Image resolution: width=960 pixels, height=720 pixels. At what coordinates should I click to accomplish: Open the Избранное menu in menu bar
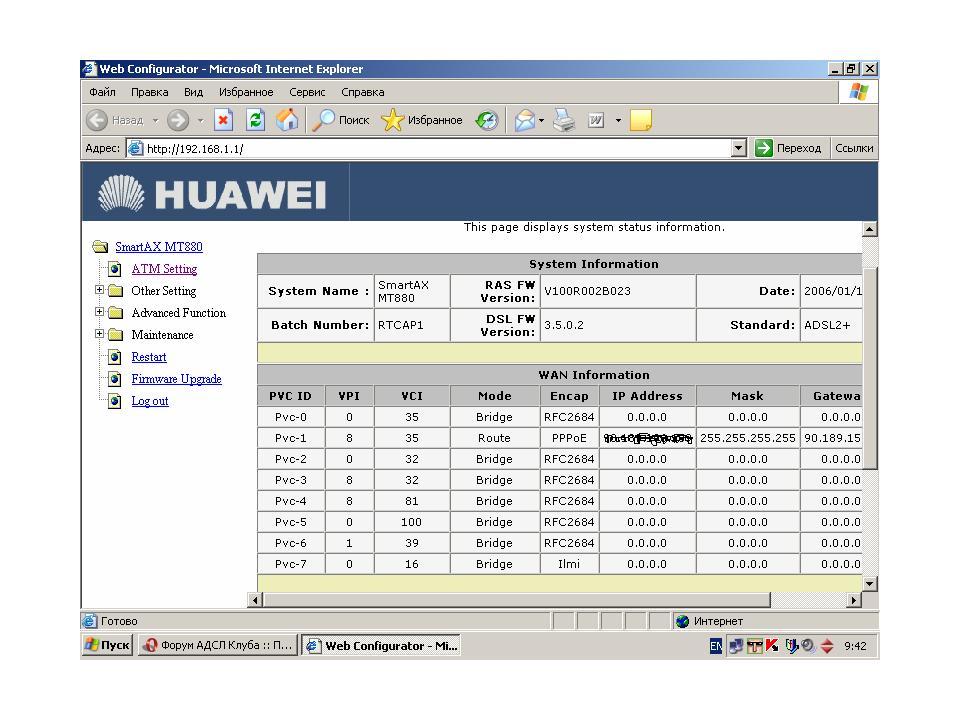pos(246,92)
